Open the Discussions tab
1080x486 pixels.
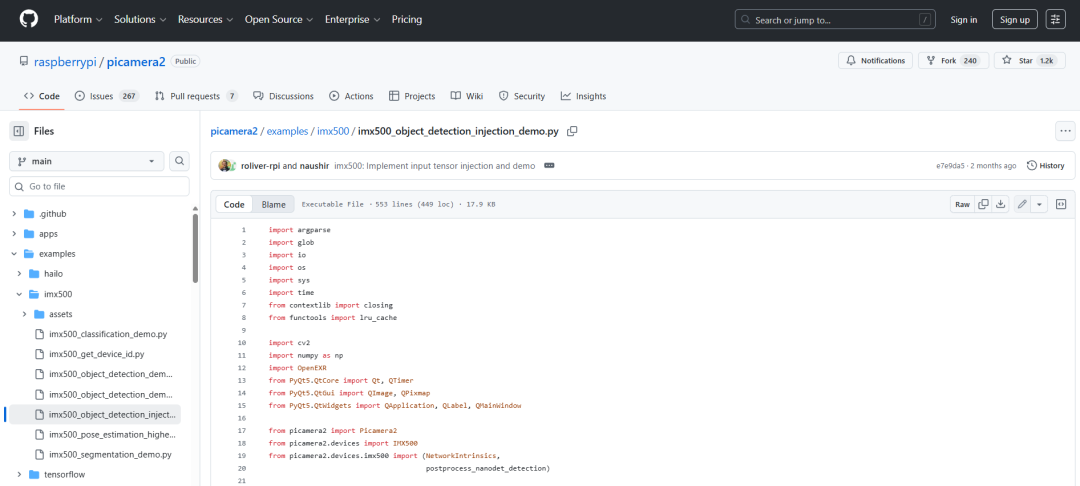(283, 96)
